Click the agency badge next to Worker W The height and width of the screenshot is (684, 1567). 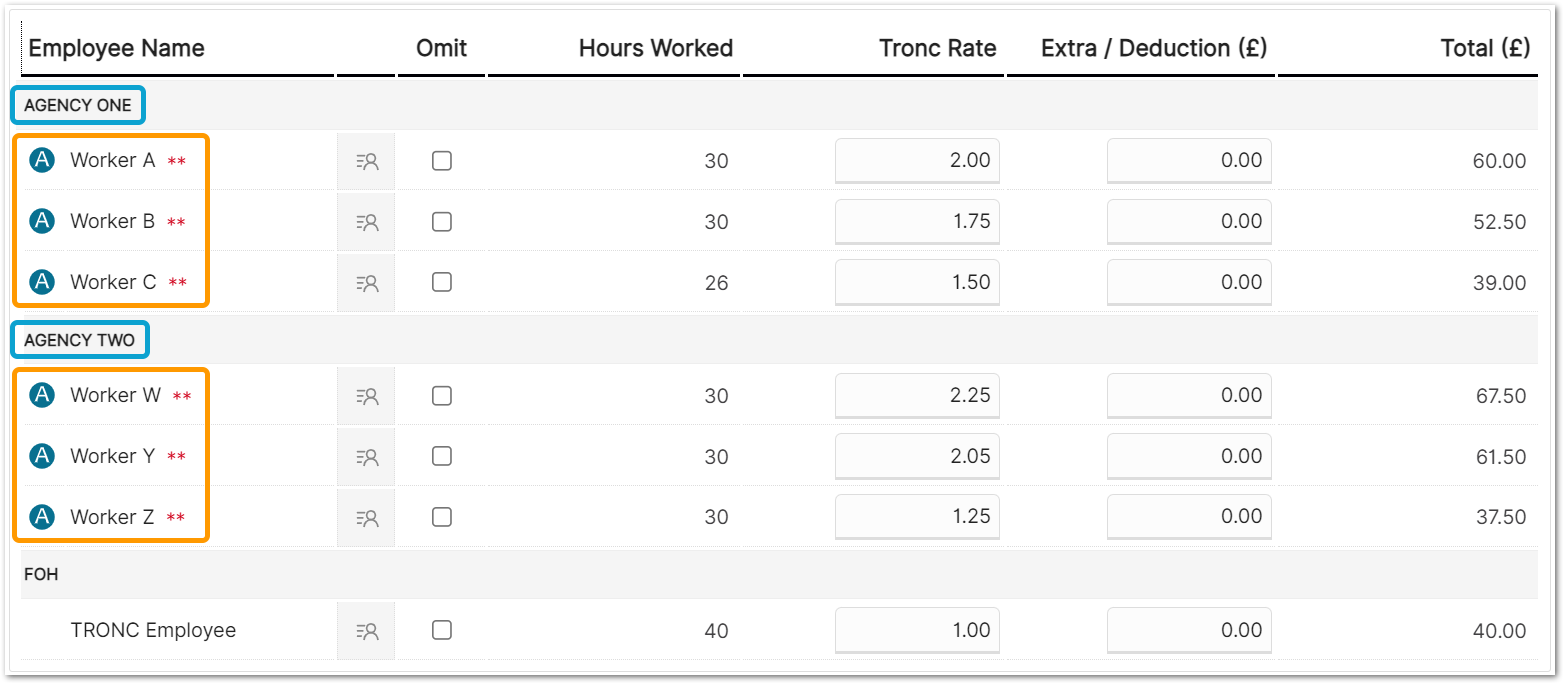click(42, 395)
